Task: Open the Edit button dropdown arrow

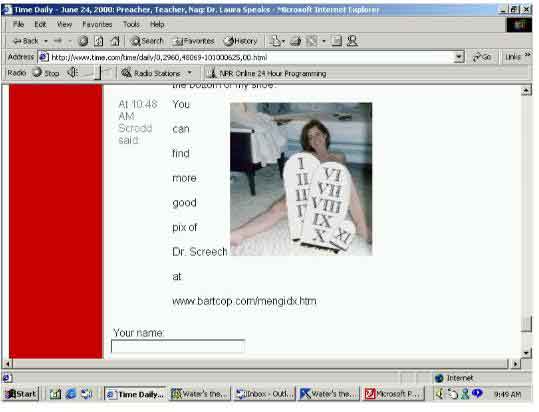Action: tap(324, 41)
